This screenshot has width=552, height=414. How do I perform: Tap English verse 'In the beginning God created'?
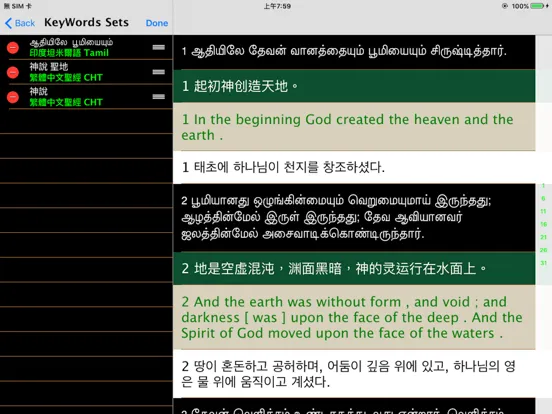[x=354, y=127]
